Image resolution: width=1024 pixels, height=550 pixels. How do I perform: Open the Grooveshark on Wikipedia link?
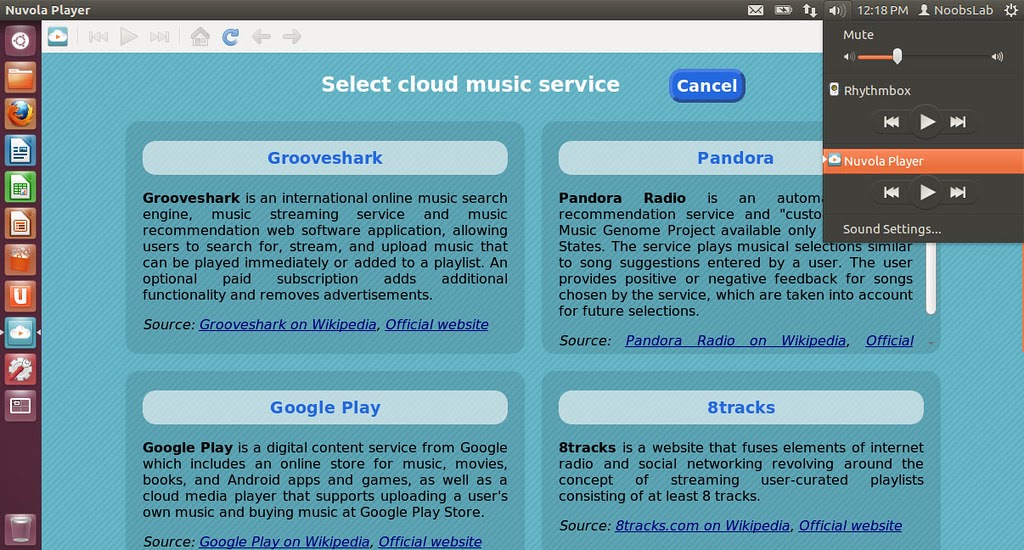pos(288,325)
